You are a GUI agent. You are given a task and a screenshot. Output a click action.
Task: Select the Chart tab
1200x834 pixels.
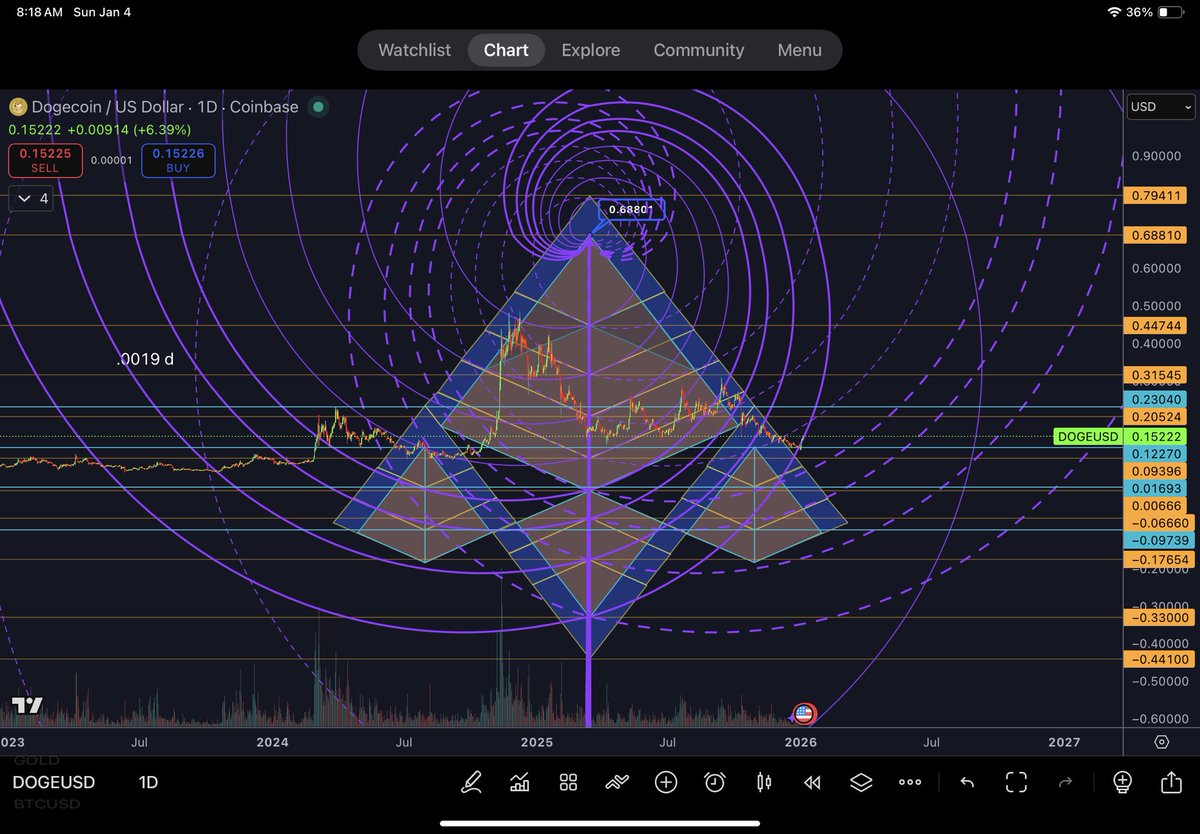[x=506, y=50]
